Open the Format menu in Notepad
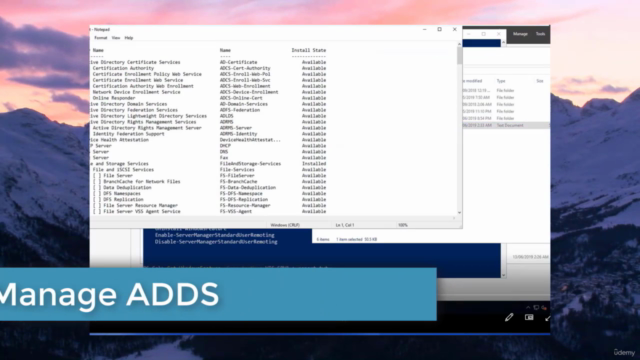Viewport: 640px width, 360px height. [x=100, y=38]
